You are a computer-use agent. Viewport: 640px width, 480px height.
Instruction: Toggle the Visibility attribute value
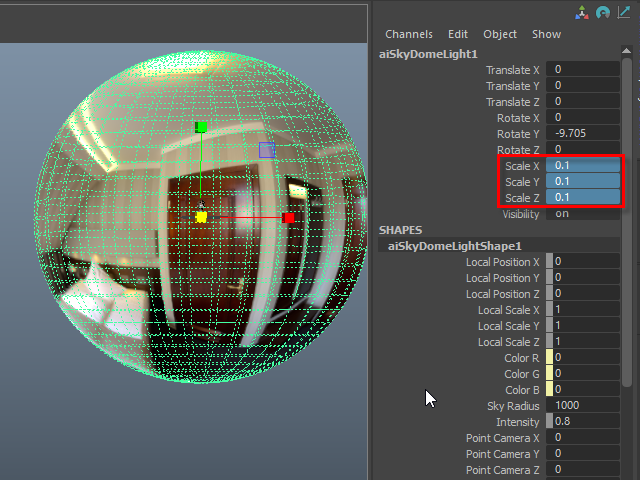tap(585, 214)
